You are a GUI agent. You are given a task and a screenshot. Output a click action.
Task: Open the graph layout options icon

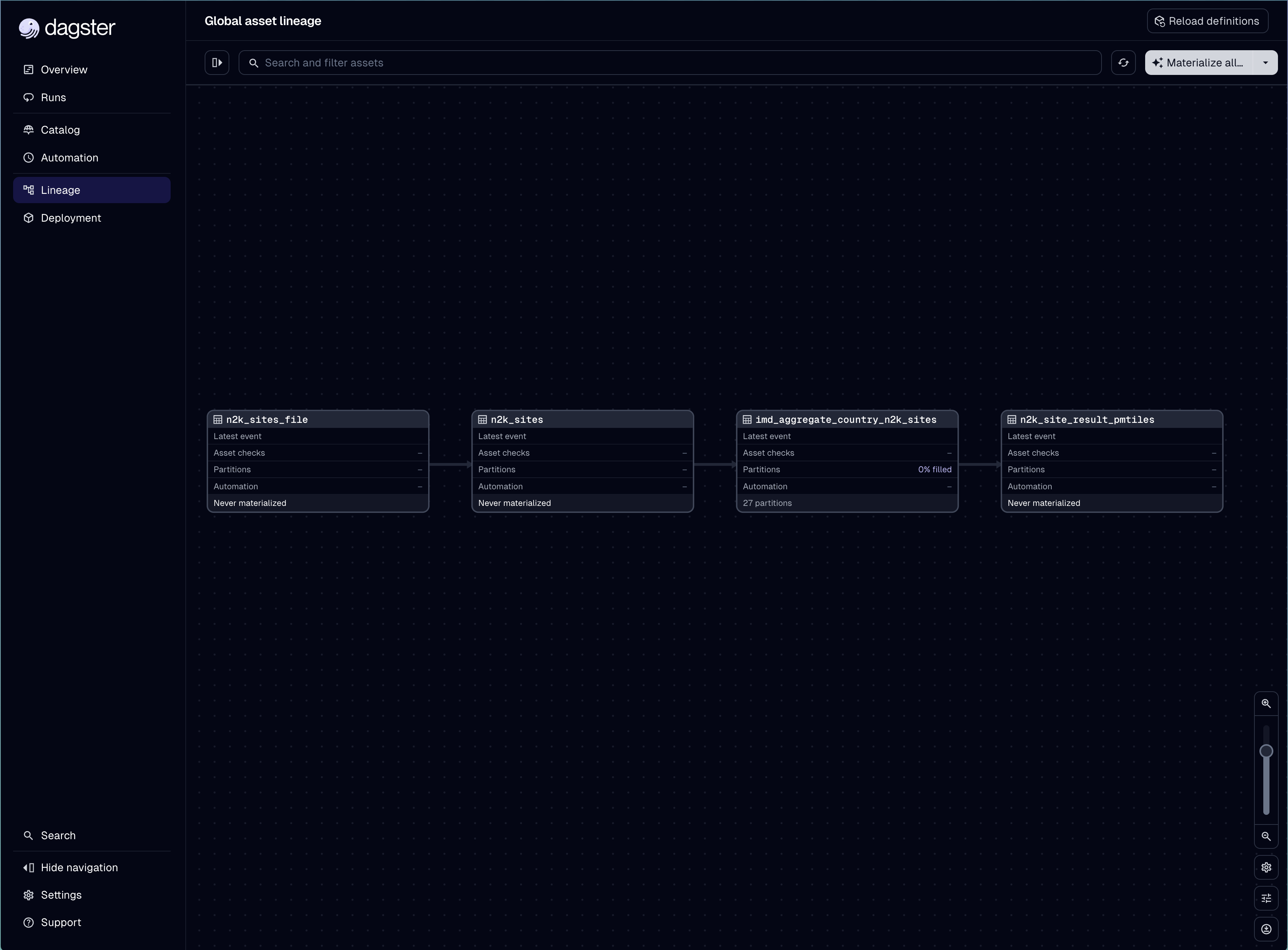coord(1266,898)
